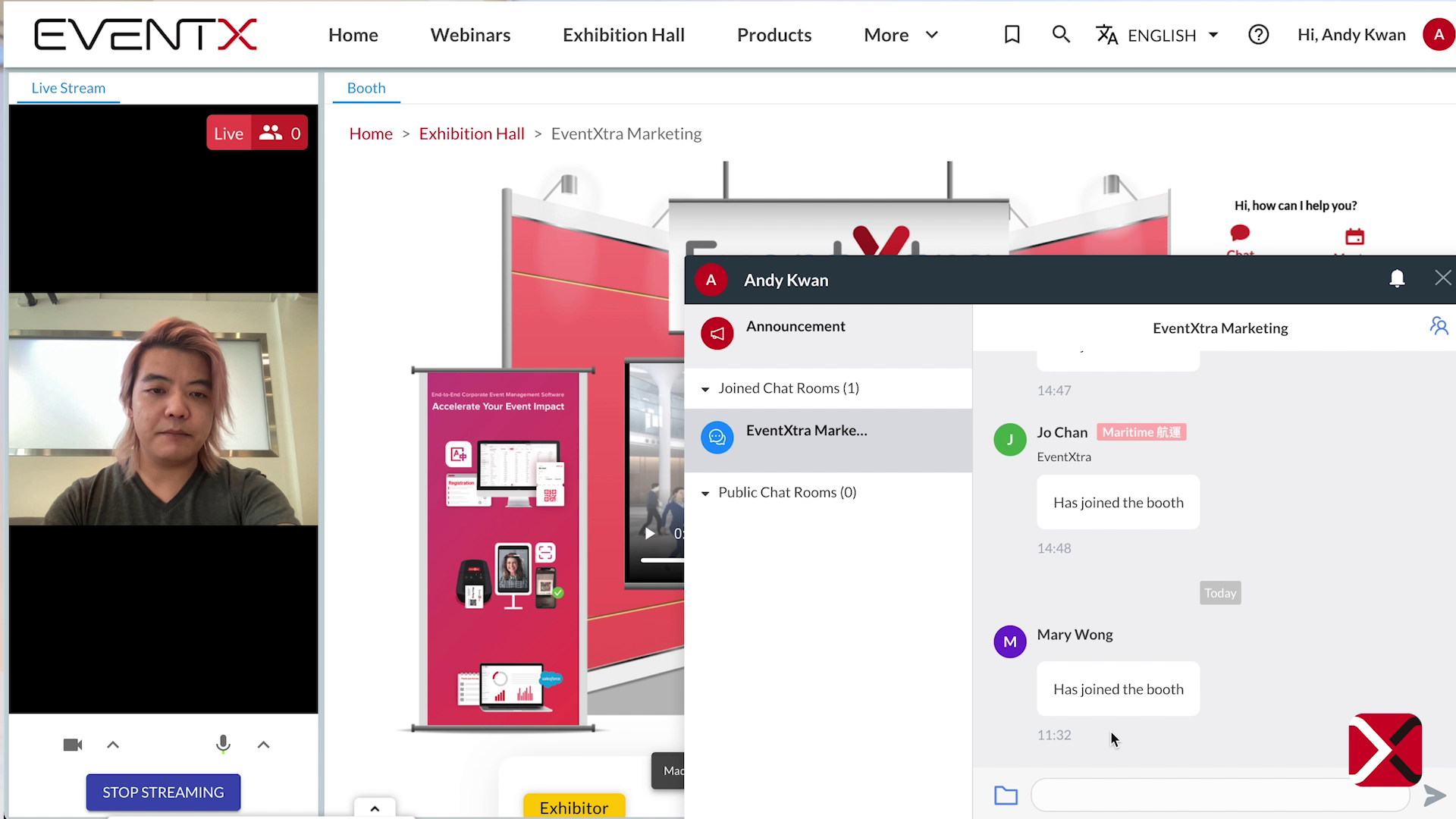Click the 14:48 timestamp

coord(1054,548)
